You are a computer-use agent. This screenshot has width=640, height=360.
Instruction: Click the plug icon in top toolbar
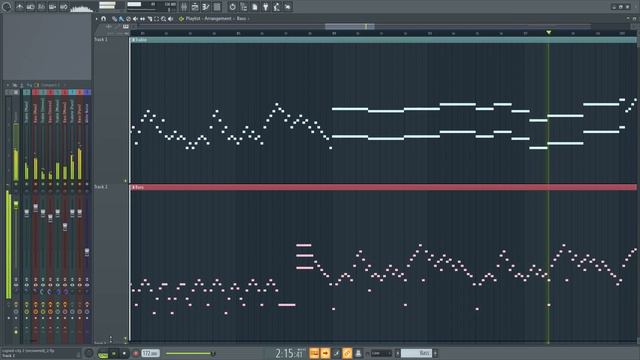pos(266,7)
